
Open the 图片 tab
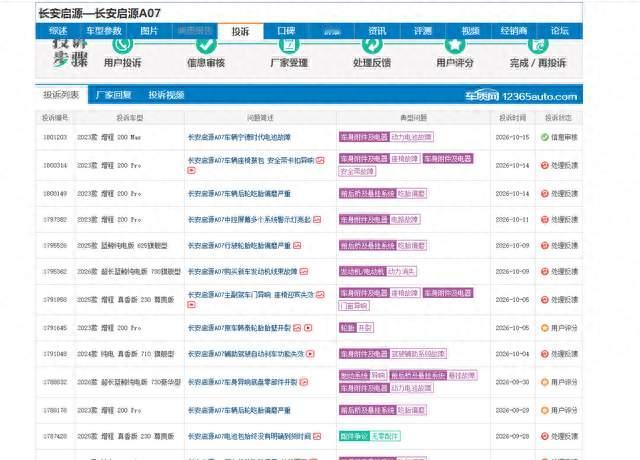coord(149,31)
